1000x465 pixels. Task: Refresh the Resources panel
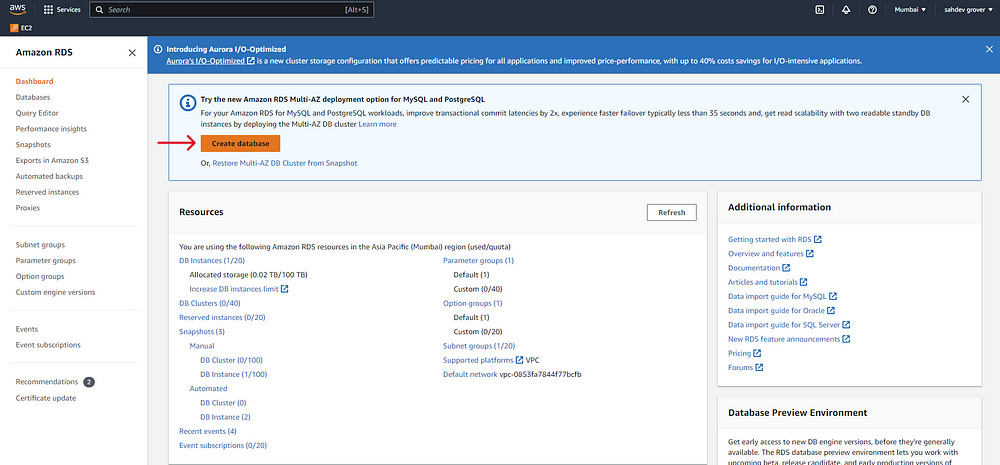pyautogui.click(x=672, y=212)
